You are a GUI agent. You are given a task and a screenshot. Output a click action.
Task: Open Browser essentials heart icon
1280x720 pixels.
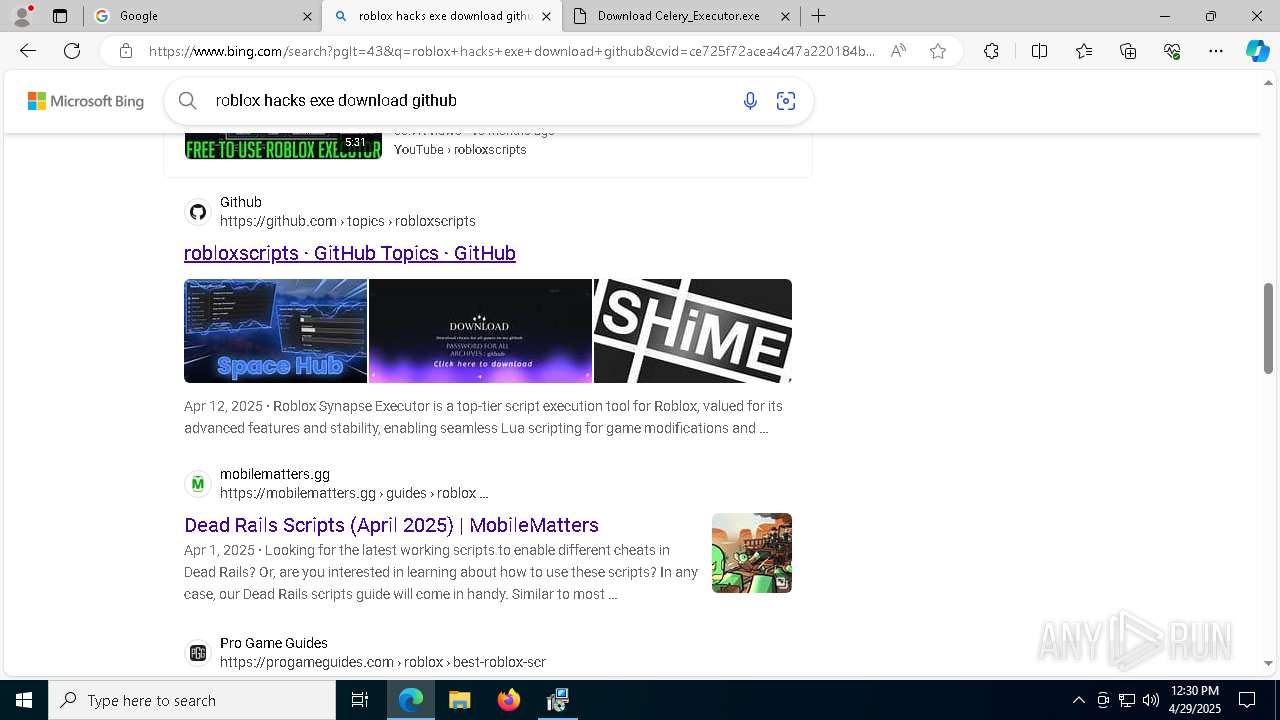[1172, 51]
